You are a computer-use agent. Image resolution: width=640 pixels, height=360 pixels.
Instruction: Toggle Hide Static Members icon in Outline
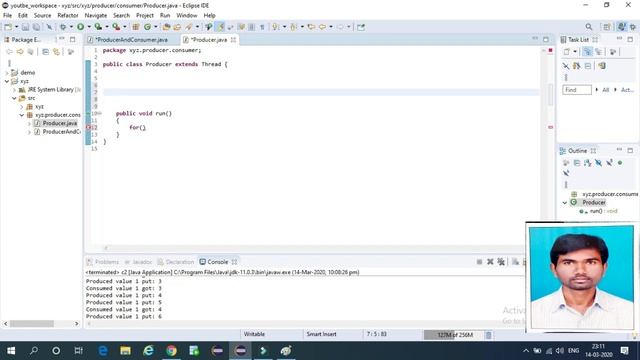click(609, 163)
